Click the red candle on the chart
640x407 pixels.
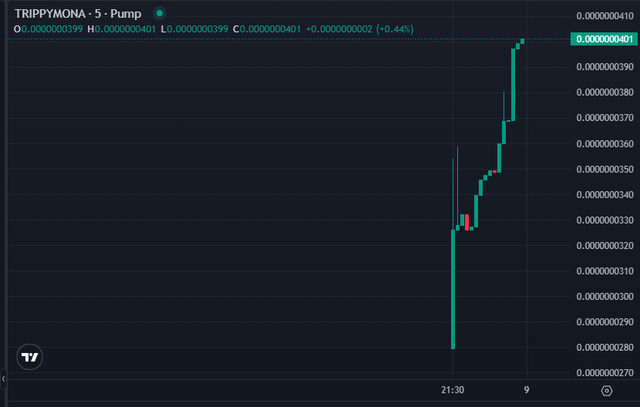pos(467,221)
